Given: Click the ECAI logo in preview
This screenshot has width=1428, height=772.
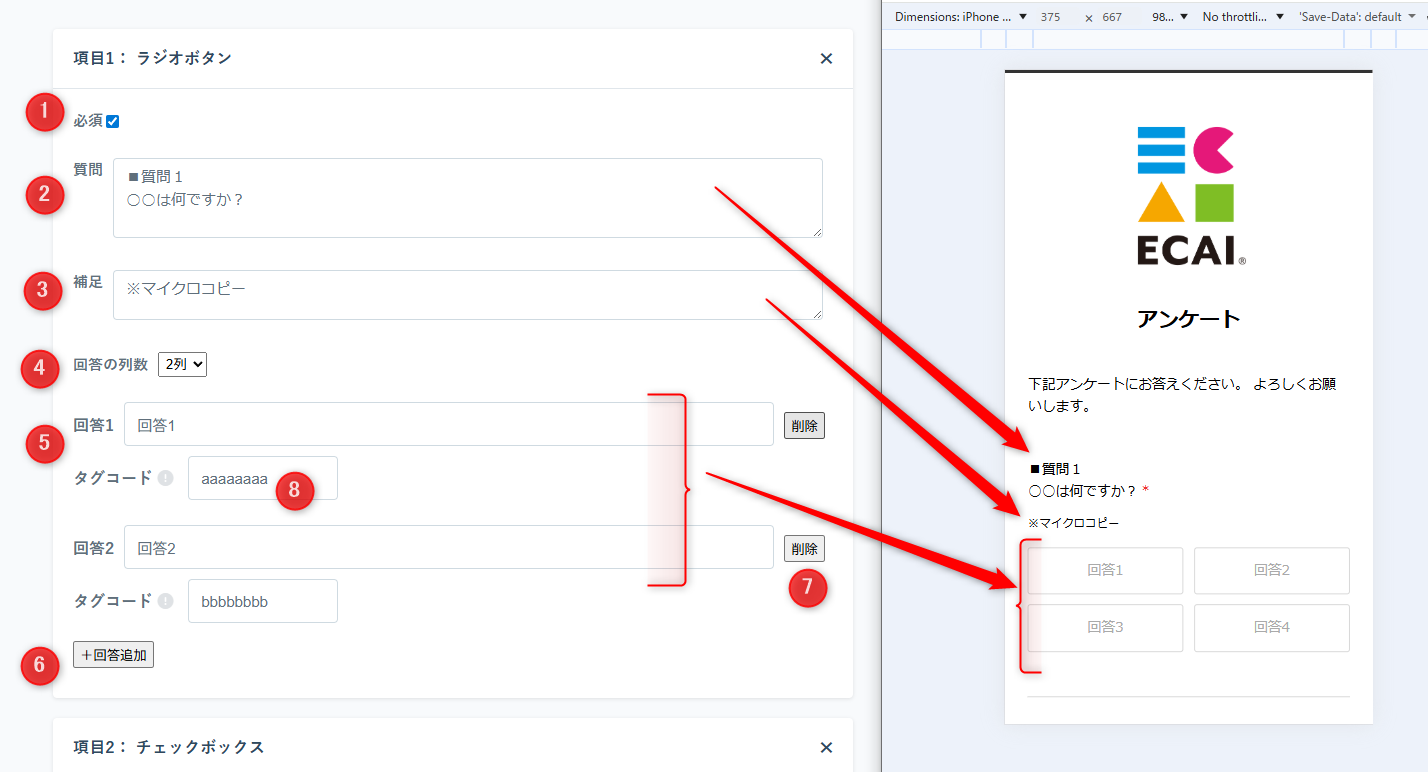Looking at the screenshot, I should 1189,196.
